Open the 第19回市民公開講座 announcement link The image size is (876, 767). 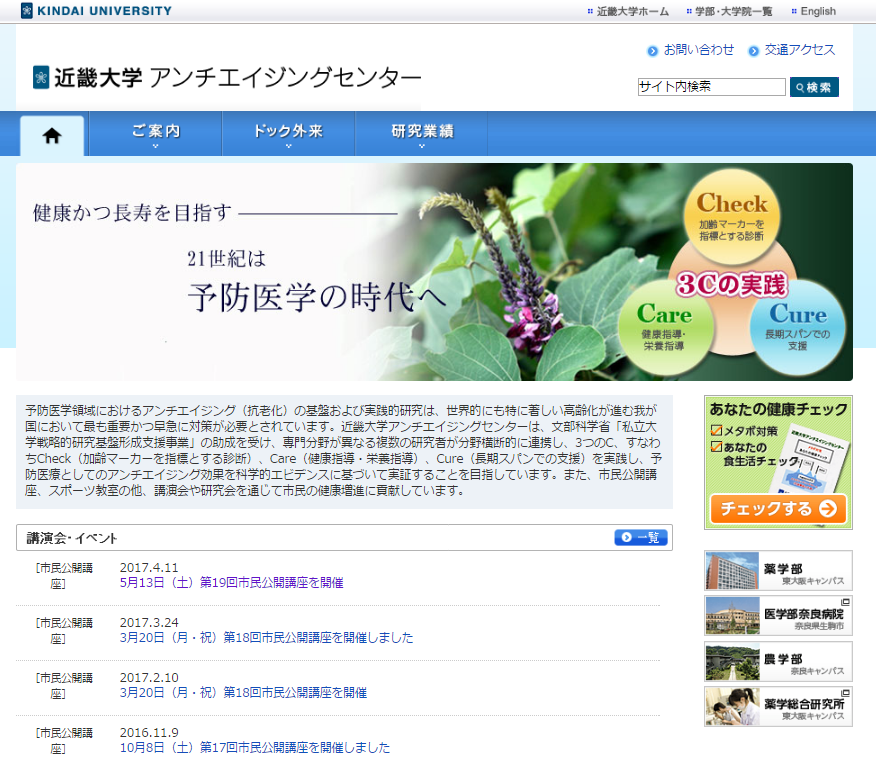pyautogui.click(x=231, y=582)
